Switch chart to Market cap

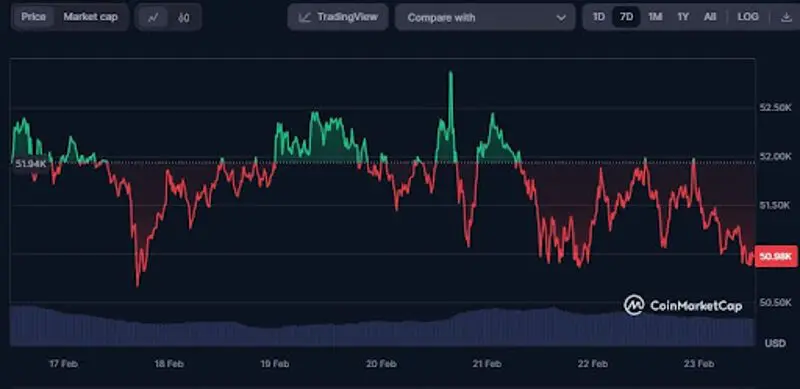(x=90, y=17)
